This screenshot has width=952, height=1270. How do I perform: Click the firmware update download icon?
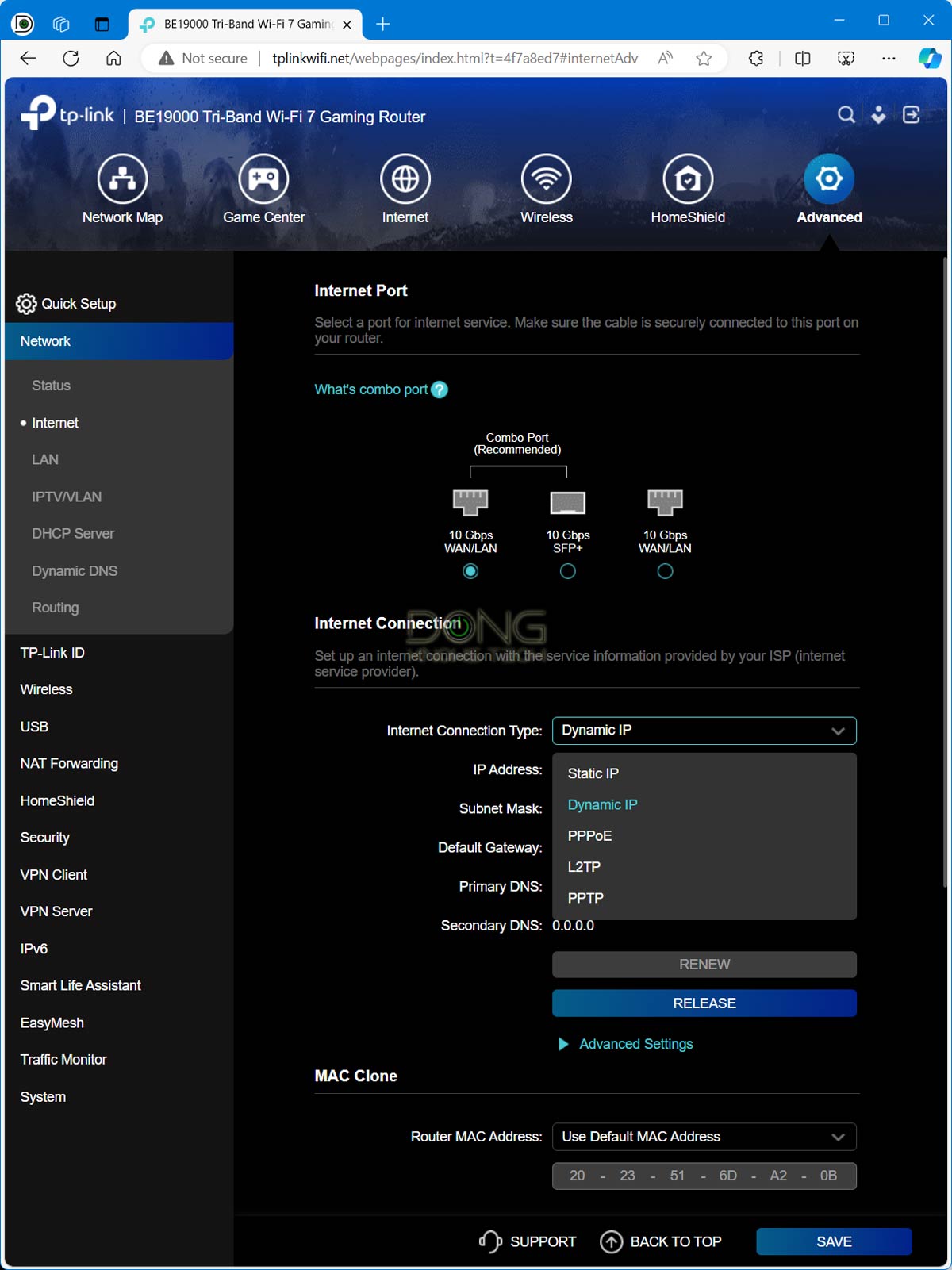(878, 115)
